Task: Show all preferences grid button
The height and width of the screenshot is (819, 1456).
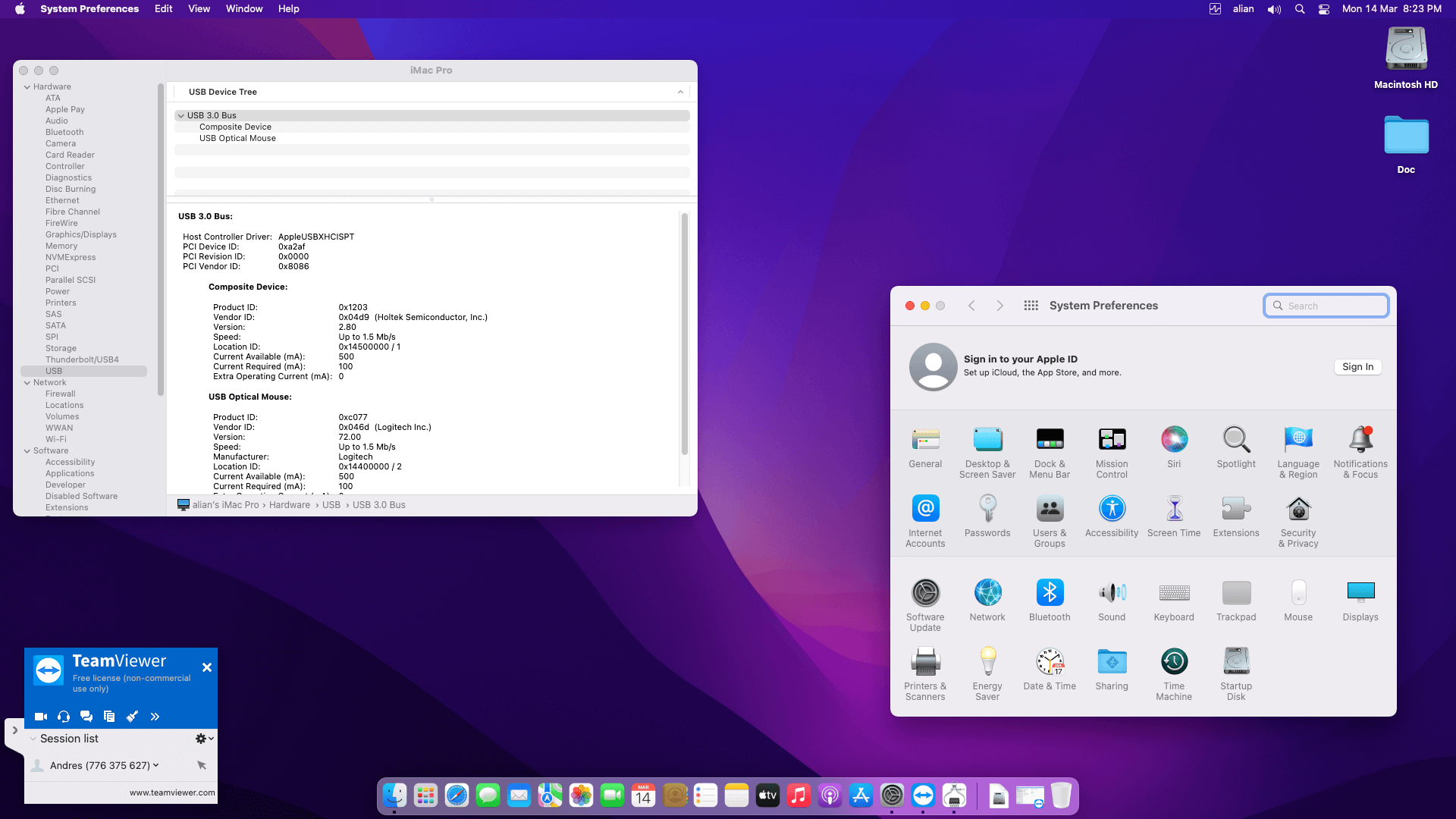Action: (x=1031, y=306)
